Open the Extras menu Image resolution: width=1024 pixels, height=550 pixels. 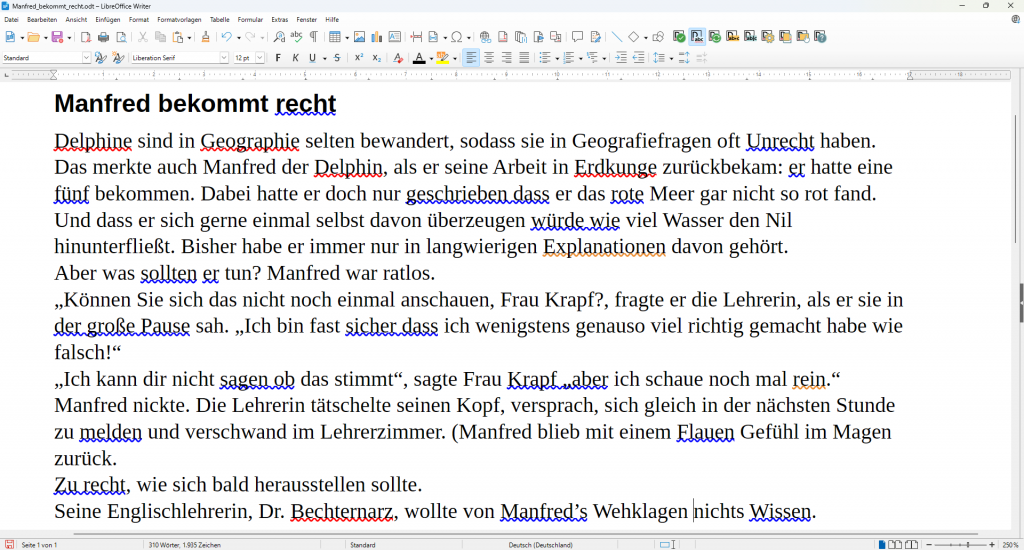[279, 19]
